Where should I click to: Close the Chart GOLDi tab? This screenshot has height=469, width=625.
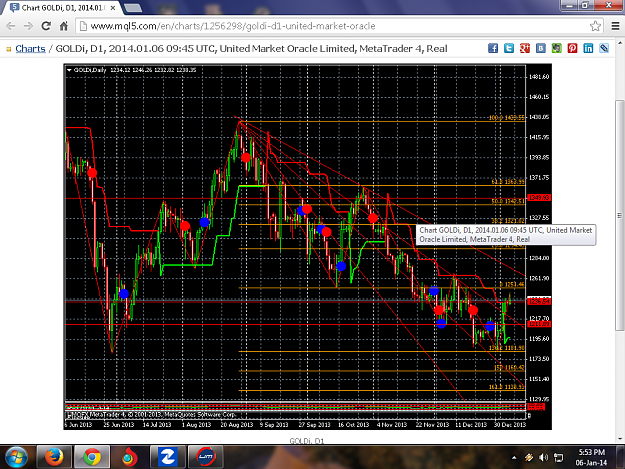[113, 8]
